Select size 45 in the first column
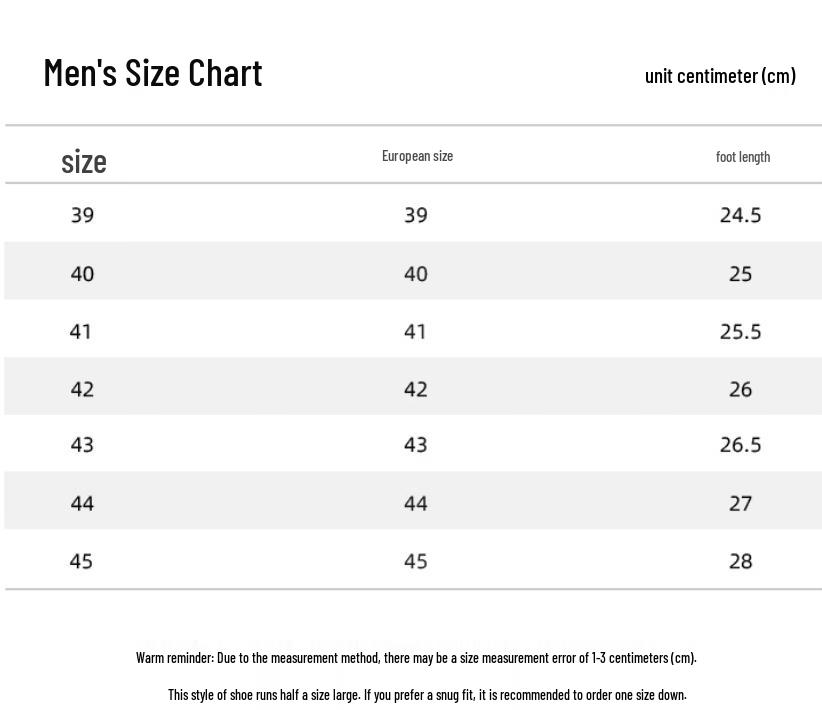Viewport: 822px width, 710px height. pyautogui.click(x=81, y=561)
